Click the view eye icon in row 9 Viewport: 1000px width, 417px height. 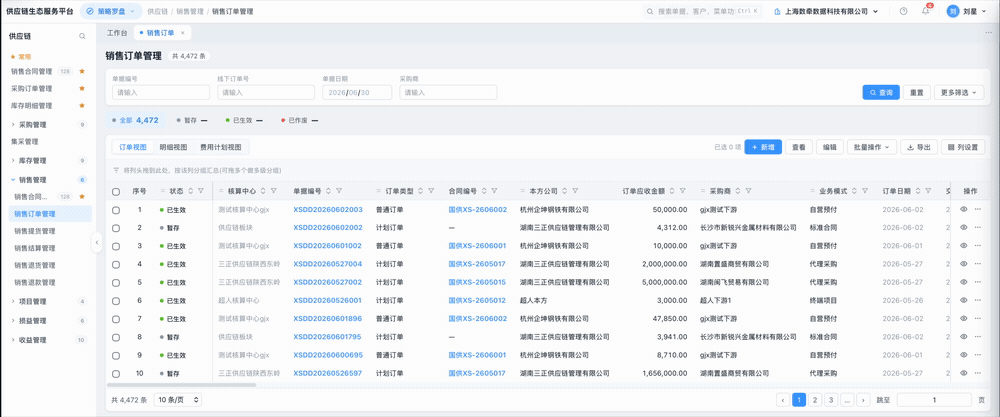pos(964,355)
